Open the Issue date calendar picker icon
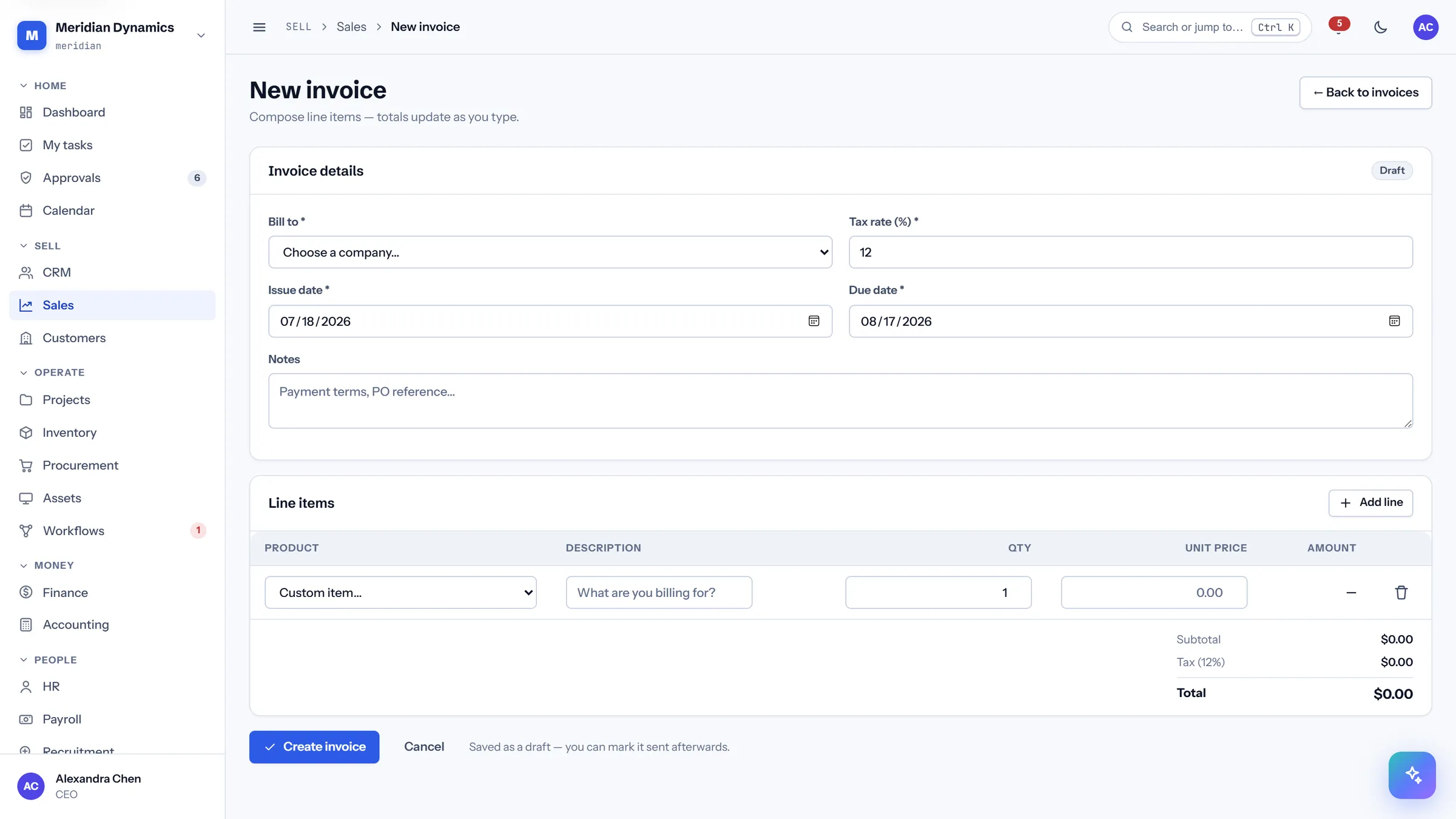Image resolution: width=1456 pixels, height=819 pixels. (x=814, y=321)
